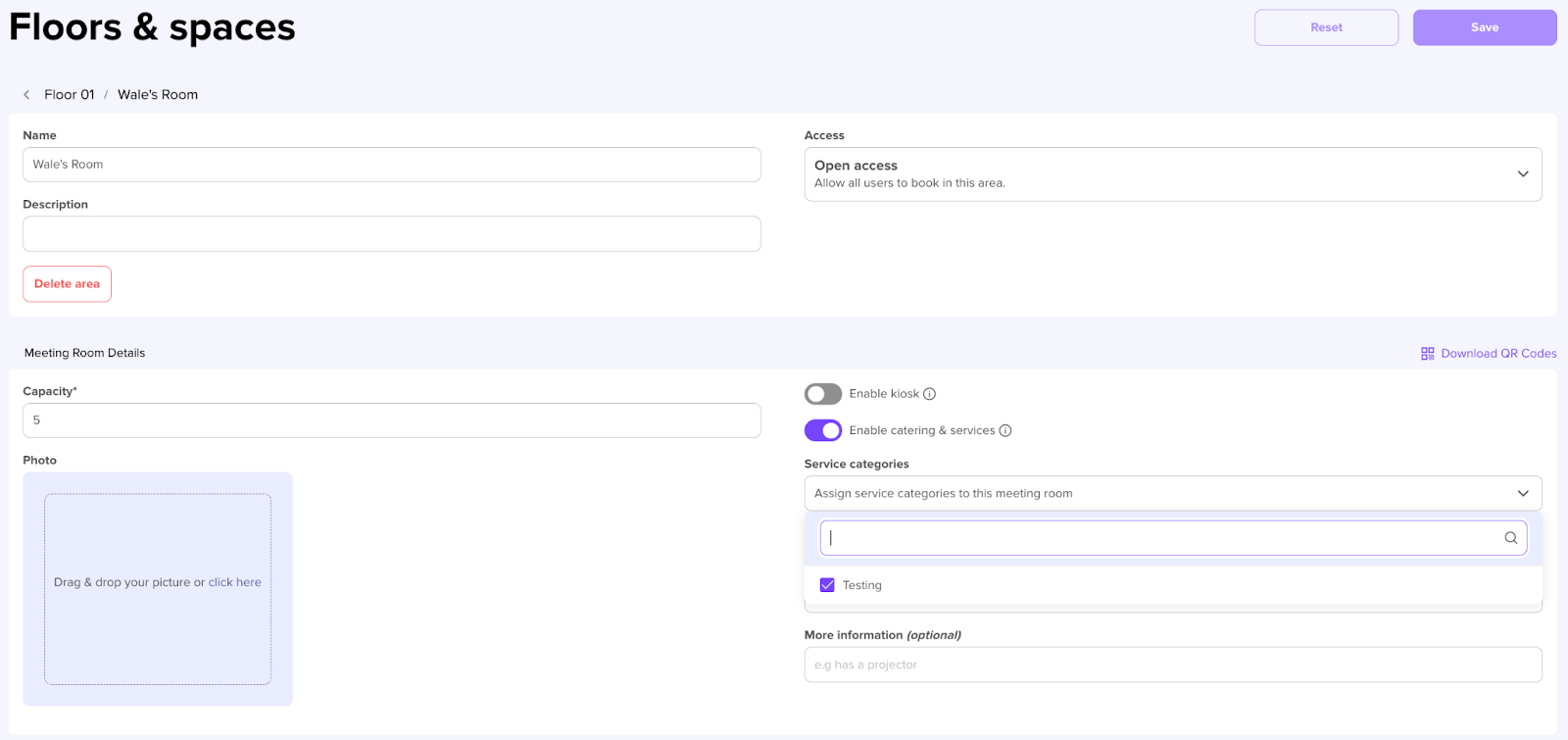Disable the catering & services switch

pyautogui.click(x=823, y=430)
